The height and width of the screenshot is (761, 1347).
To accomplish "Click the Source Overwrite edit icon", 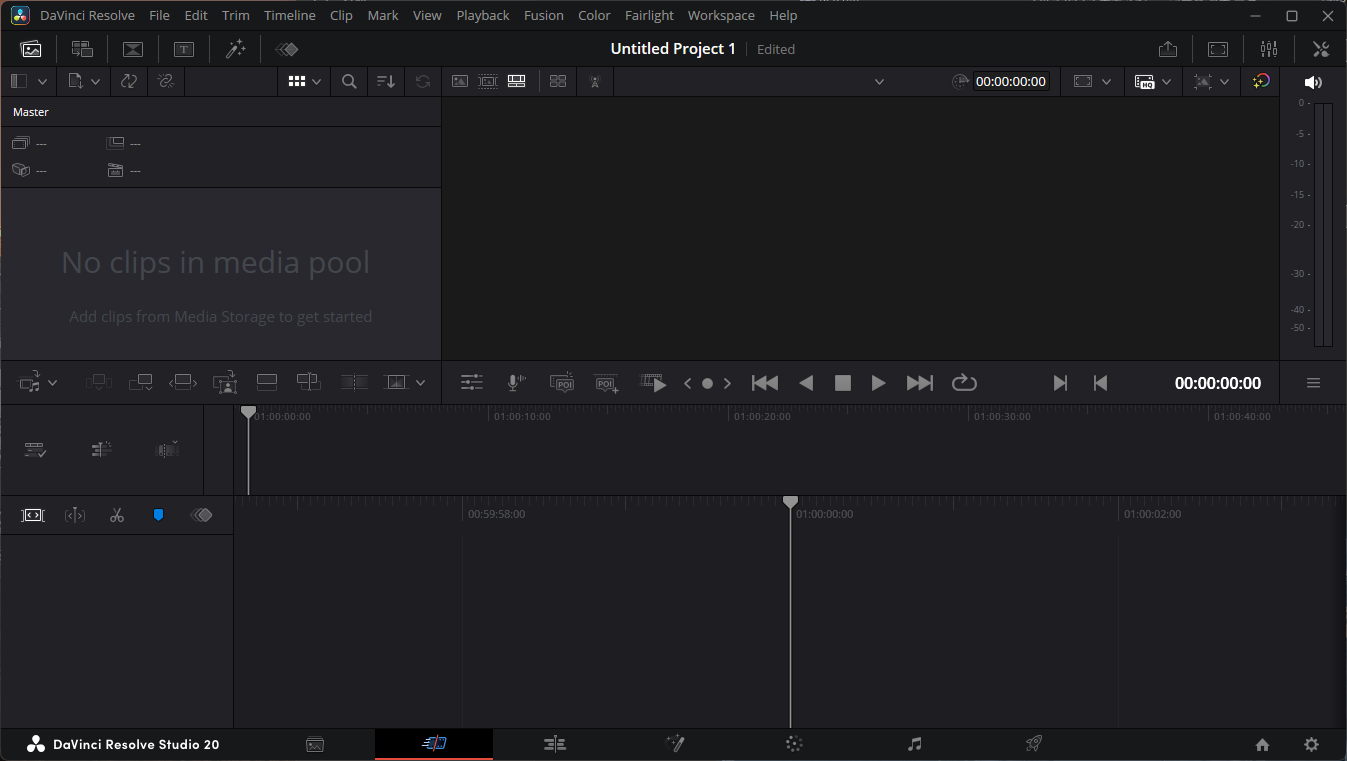I will click(x=309, y=382).
